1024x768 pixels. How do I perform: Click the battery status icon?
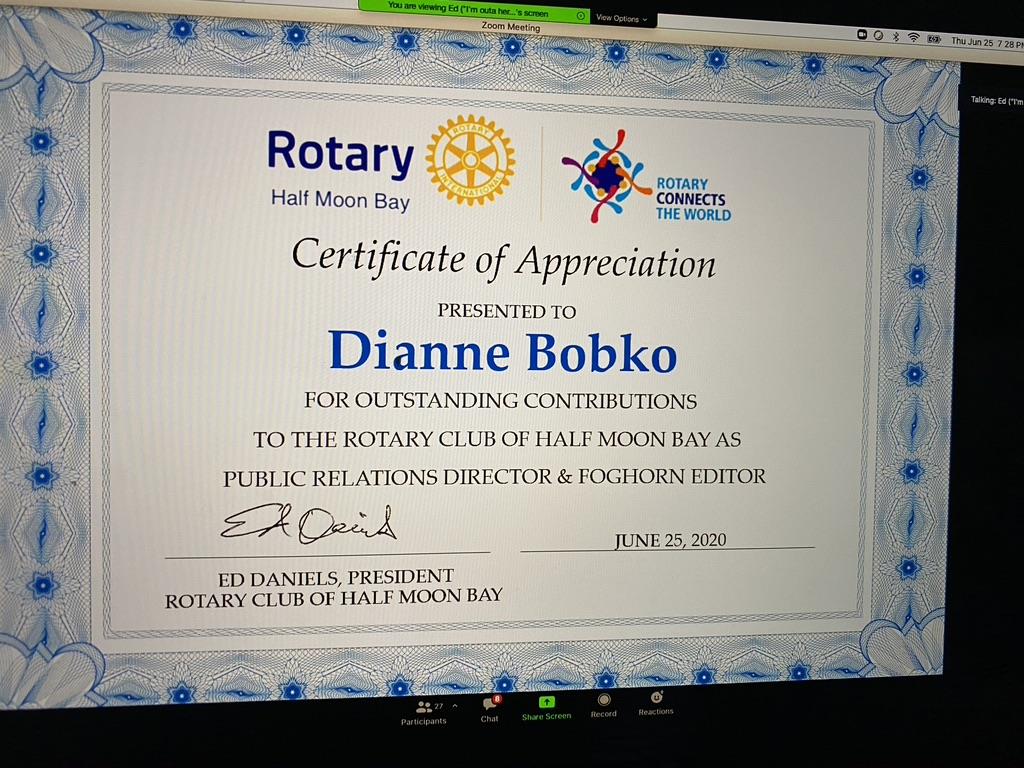934,39
